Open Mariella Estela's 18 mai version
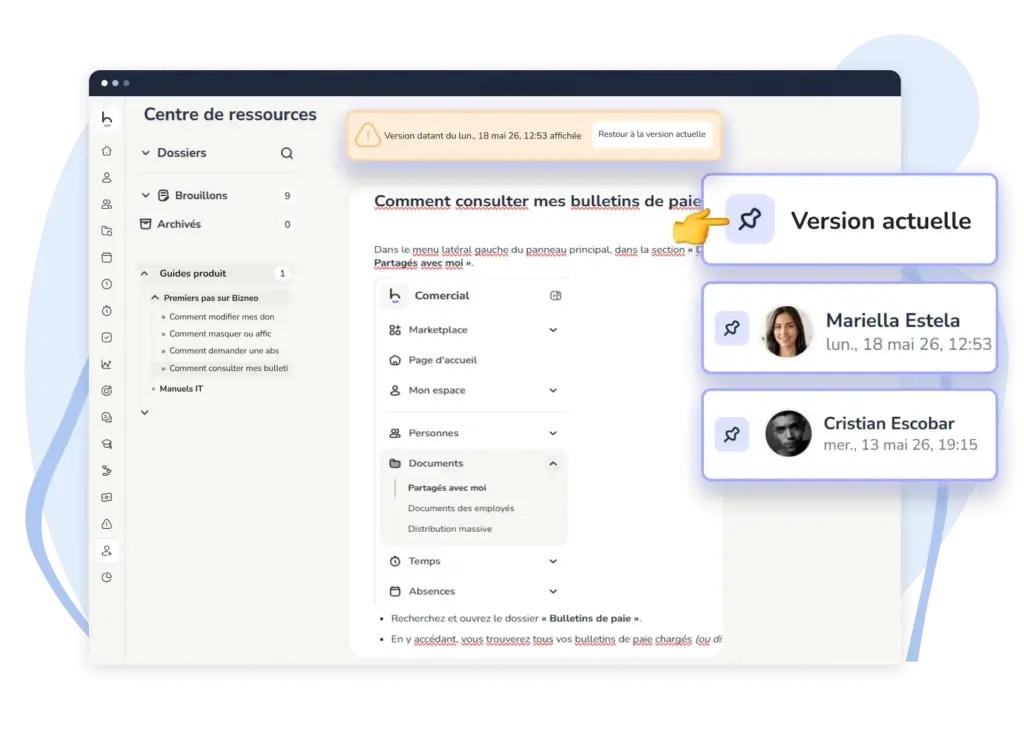 coord(850,328)
